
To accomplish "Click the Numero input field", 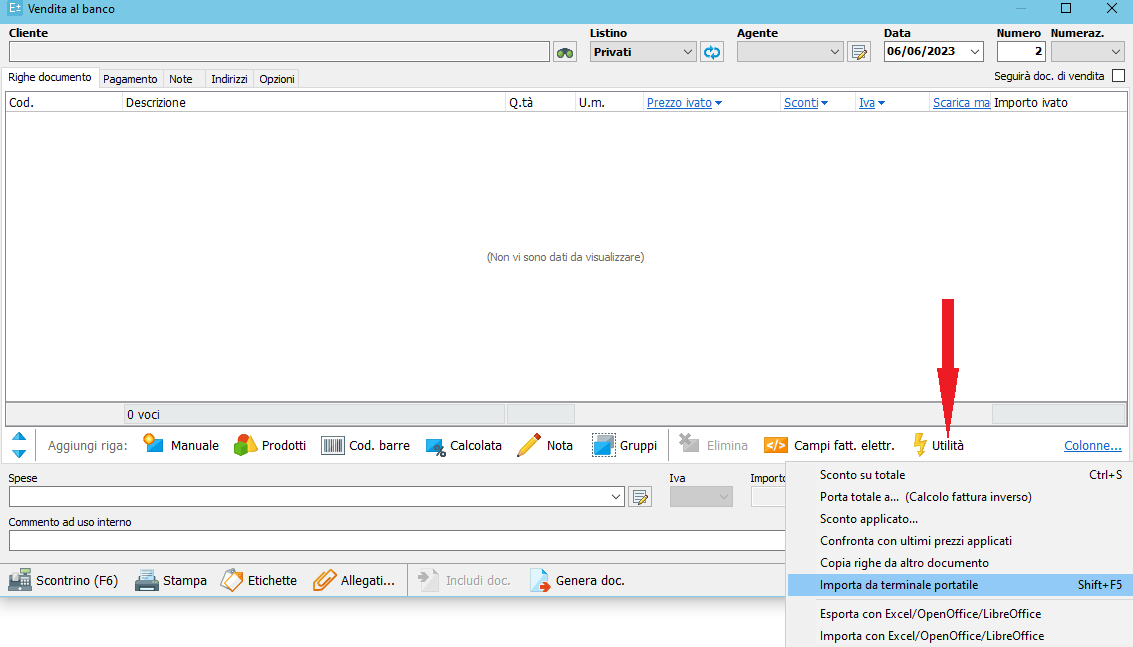I will (x=1021, y=51).
